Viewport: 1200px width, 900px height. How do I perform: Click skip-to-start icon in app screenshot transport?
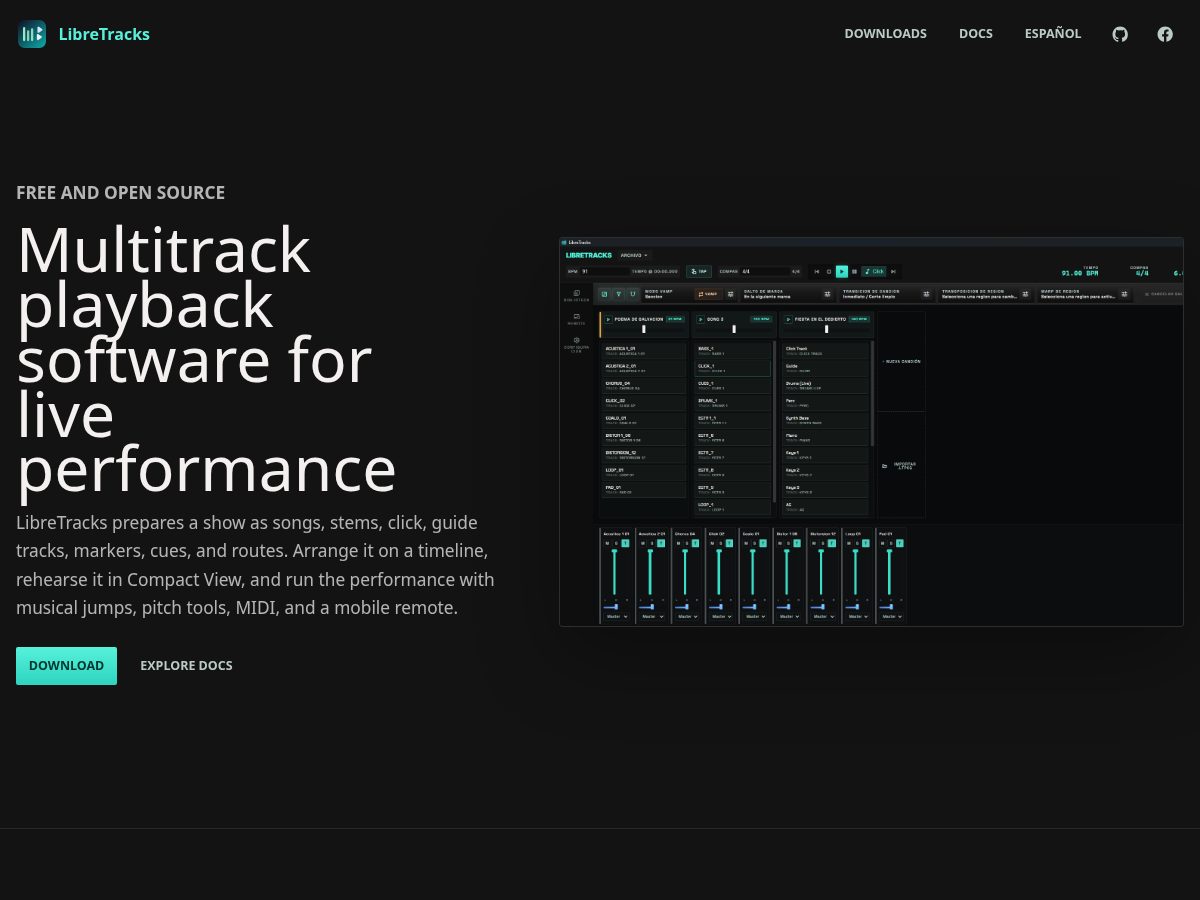coord(817,271)
